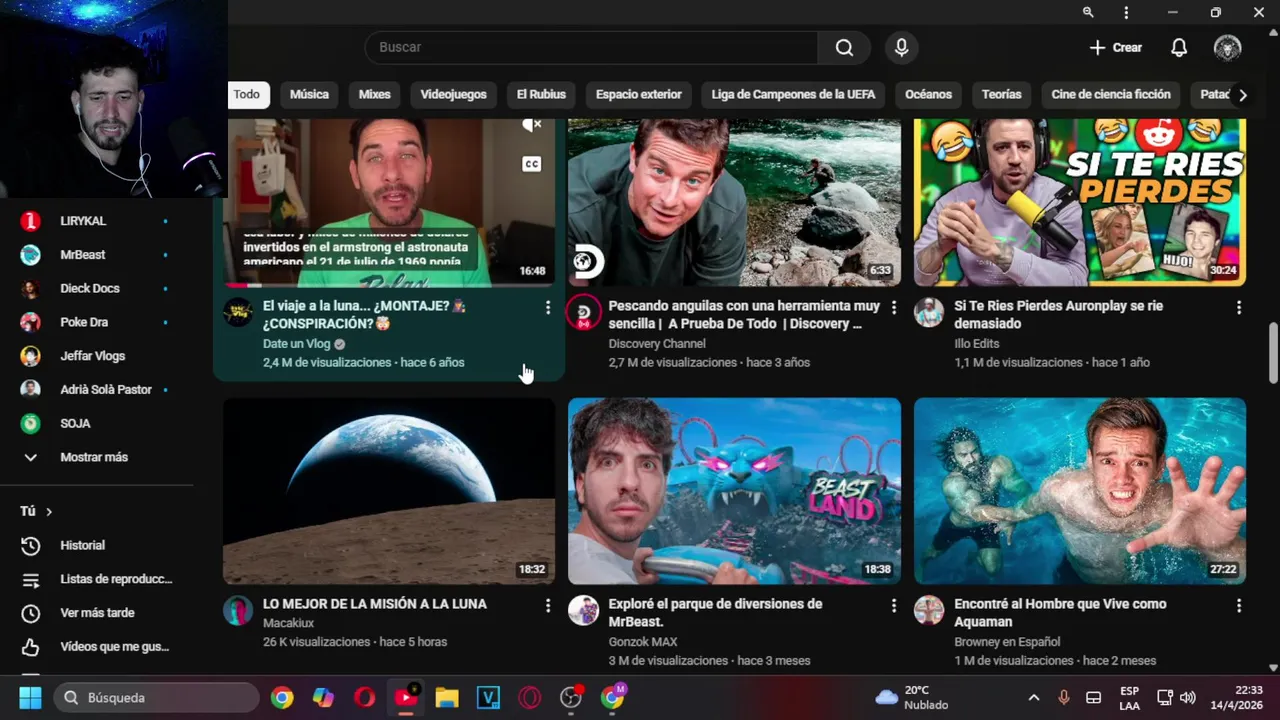The height and width of the screenshot is (720, 1280).
Task: Open File Explorer from the taskbar
Action: [447, 697]
